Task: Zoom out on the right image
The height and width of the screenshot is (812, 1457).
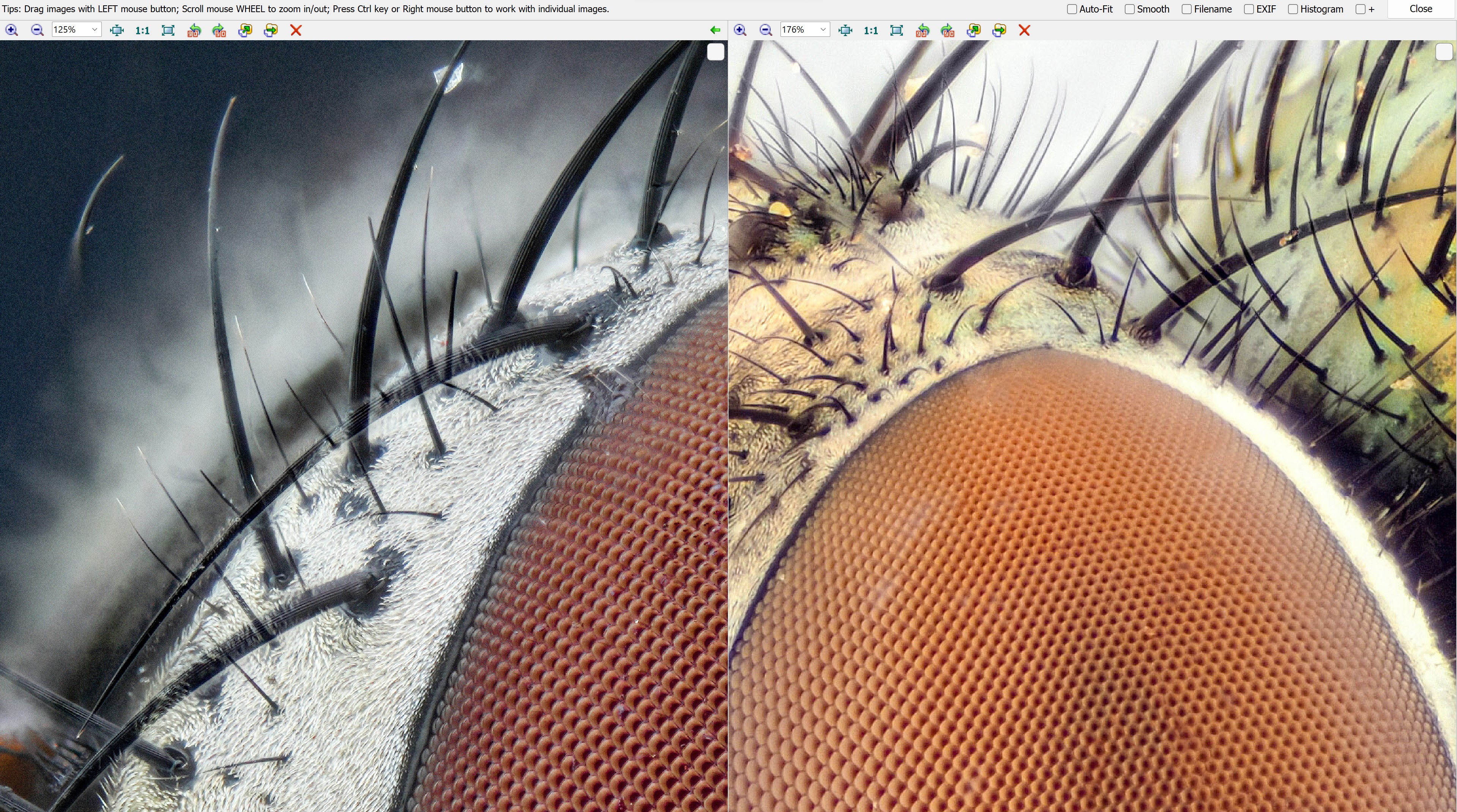Action: tap(766, 30)
